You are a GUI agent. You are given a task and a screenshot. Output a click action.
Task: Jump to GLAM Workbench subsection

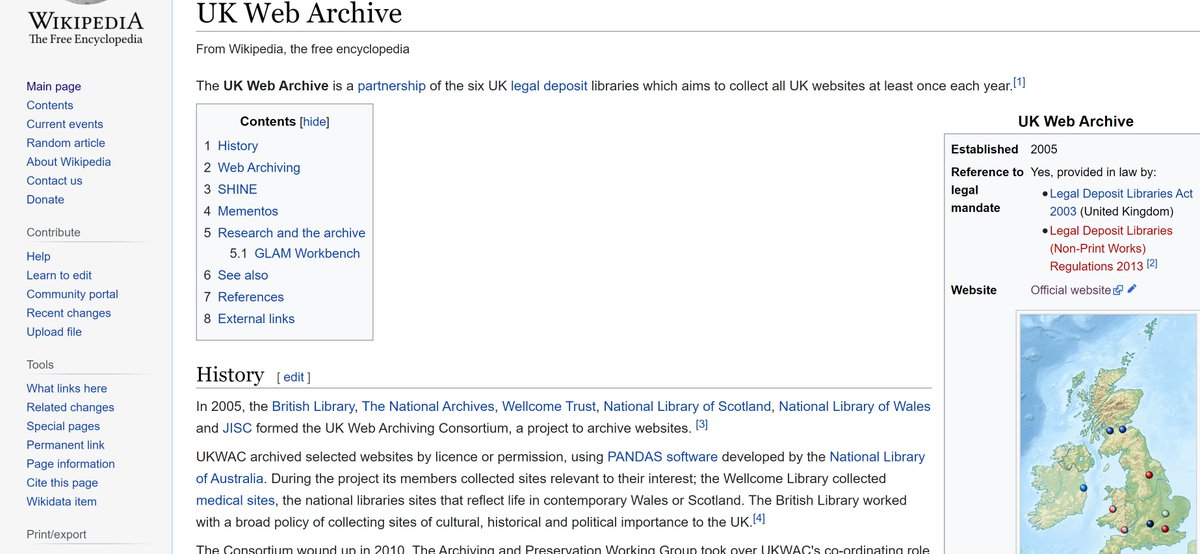(x=307, y=254)
